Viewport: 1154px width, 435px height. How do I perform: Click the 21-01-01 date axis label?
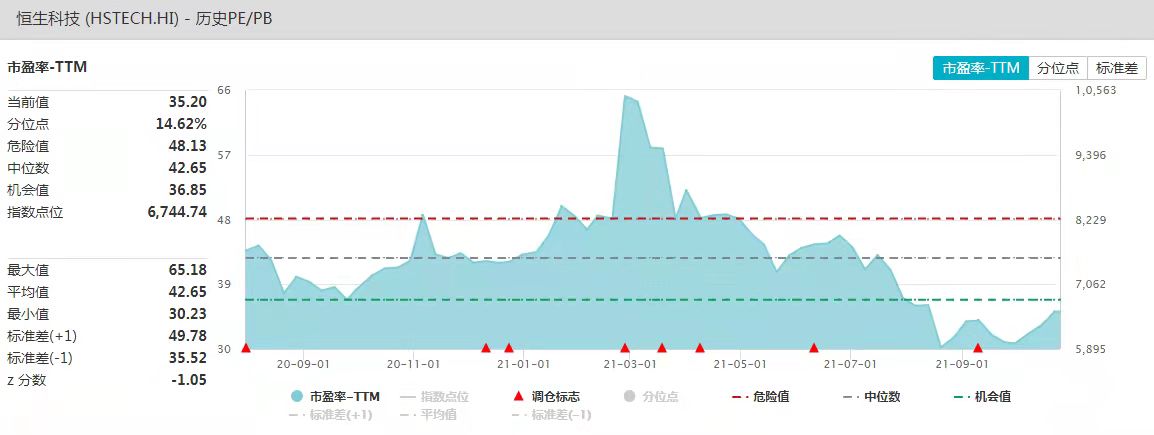click(x=523, y=364)
